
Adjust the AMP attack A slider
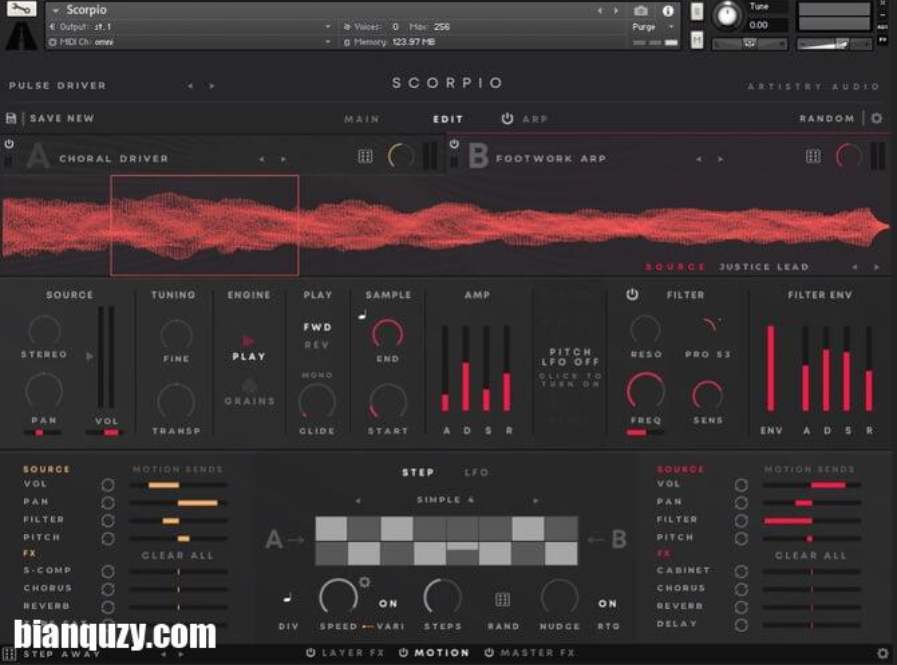click(445, 369)
